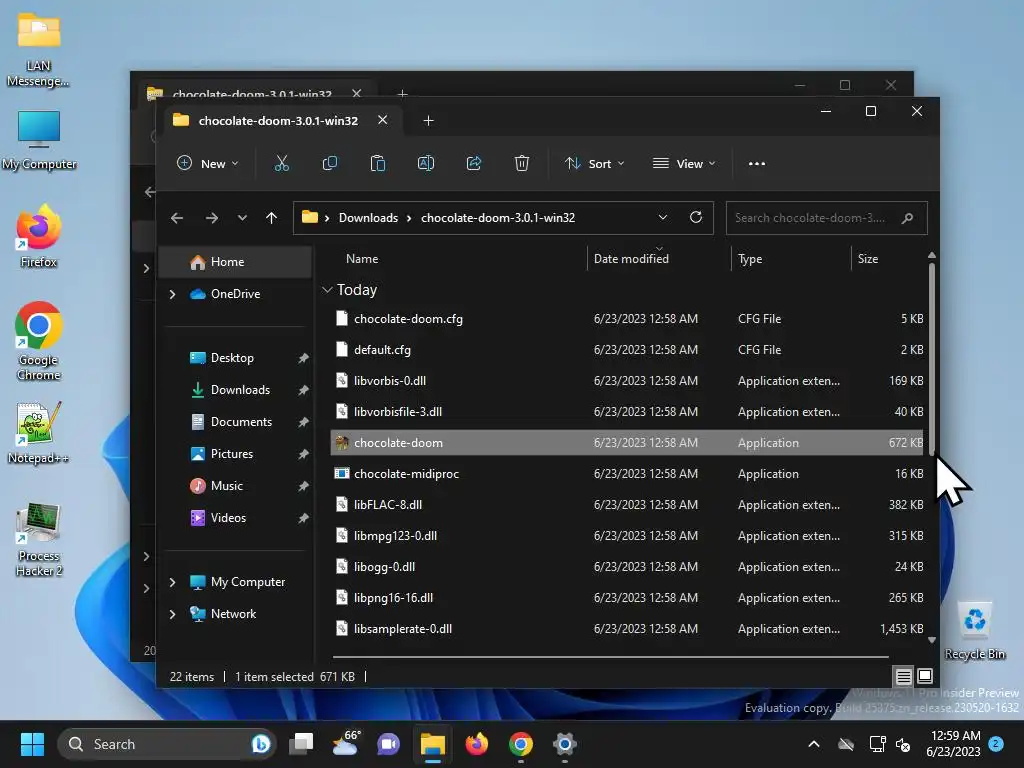Open Task View from taskbar
The width and height of the screenshot is (1024, 768).
[302, 744]
